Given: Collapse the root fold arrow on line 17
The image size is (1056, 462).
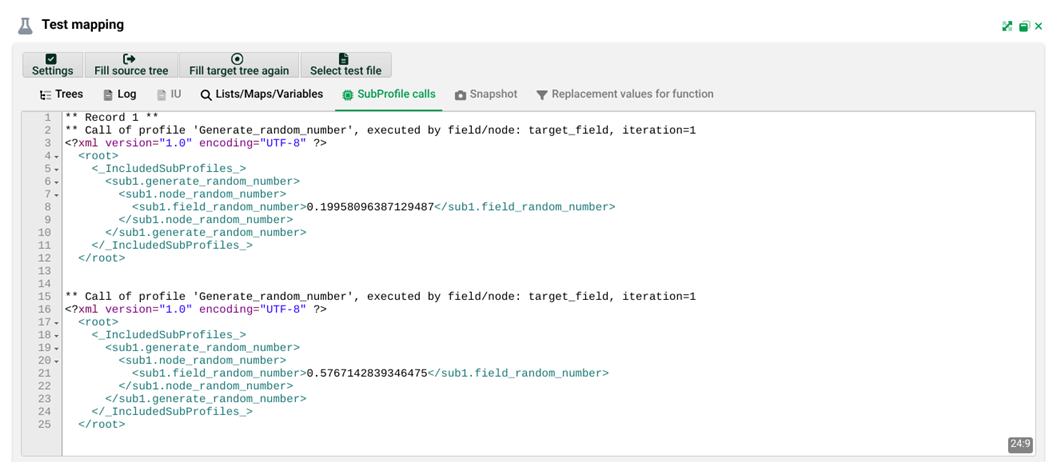Looking at the screenshot, I should click(56, 323).
